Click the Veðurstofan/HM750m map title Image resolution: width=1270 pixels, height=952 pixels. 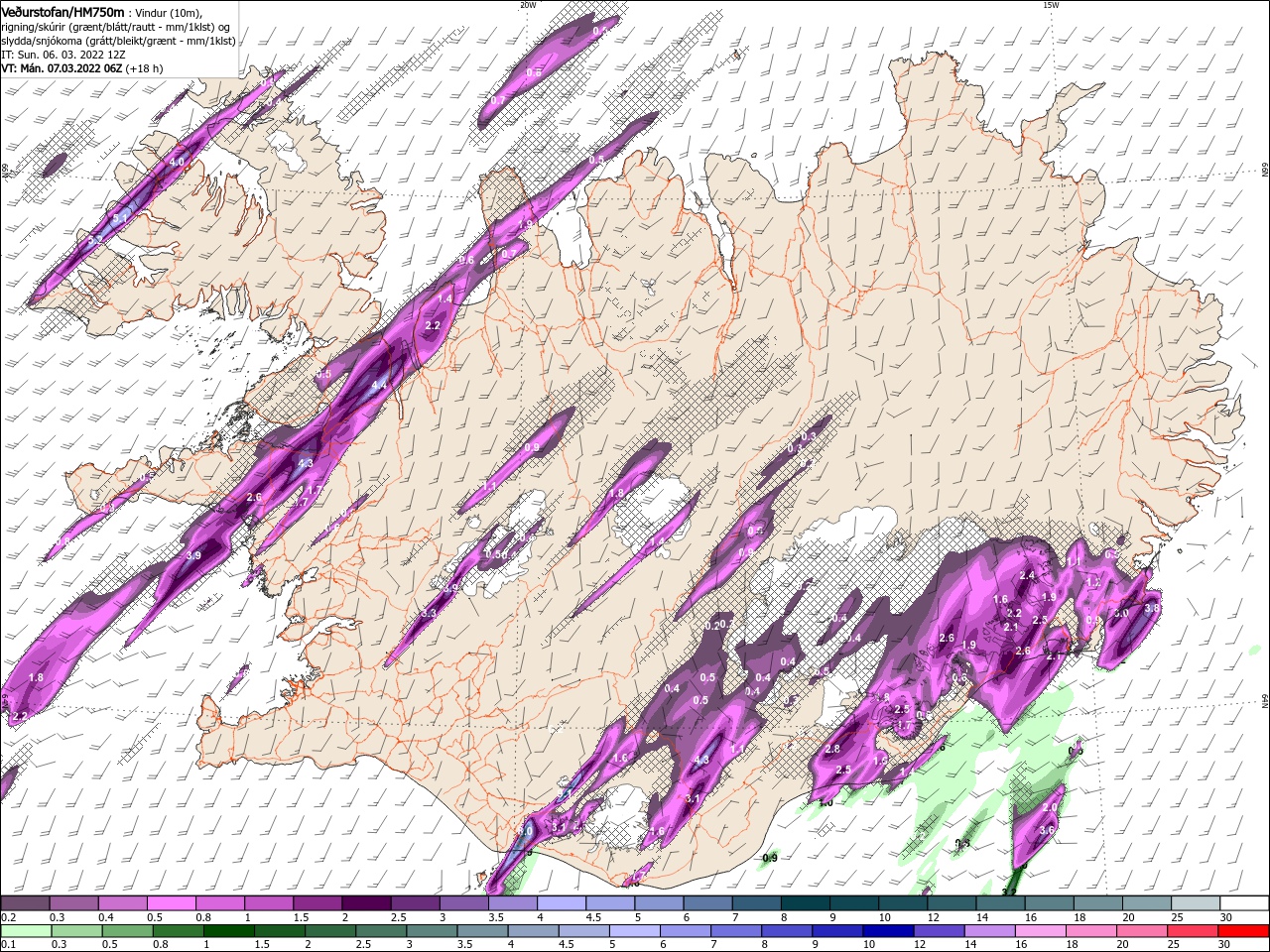63,12
